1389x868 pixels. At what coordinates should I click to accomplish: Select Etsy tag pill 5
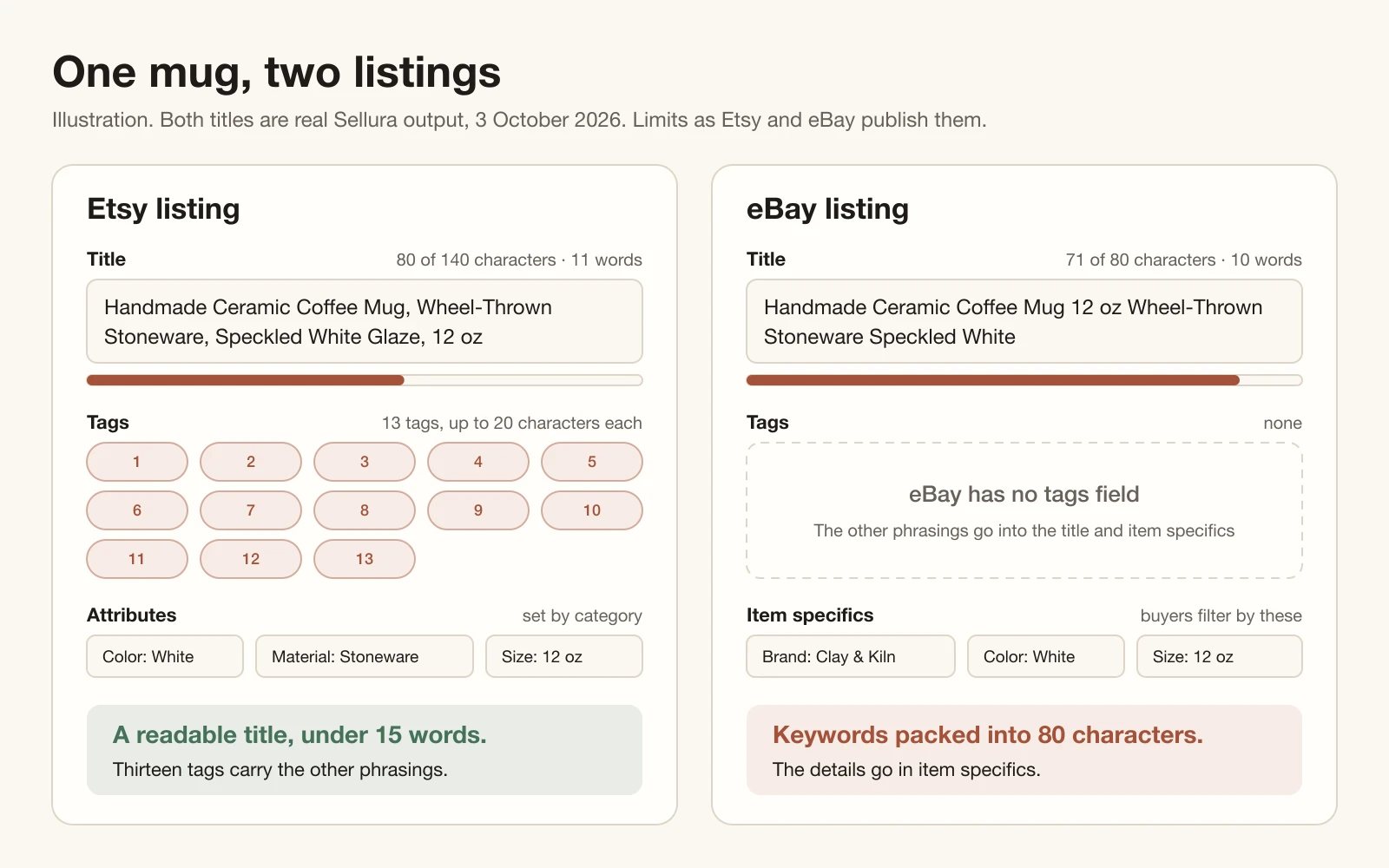coord(592,462)
